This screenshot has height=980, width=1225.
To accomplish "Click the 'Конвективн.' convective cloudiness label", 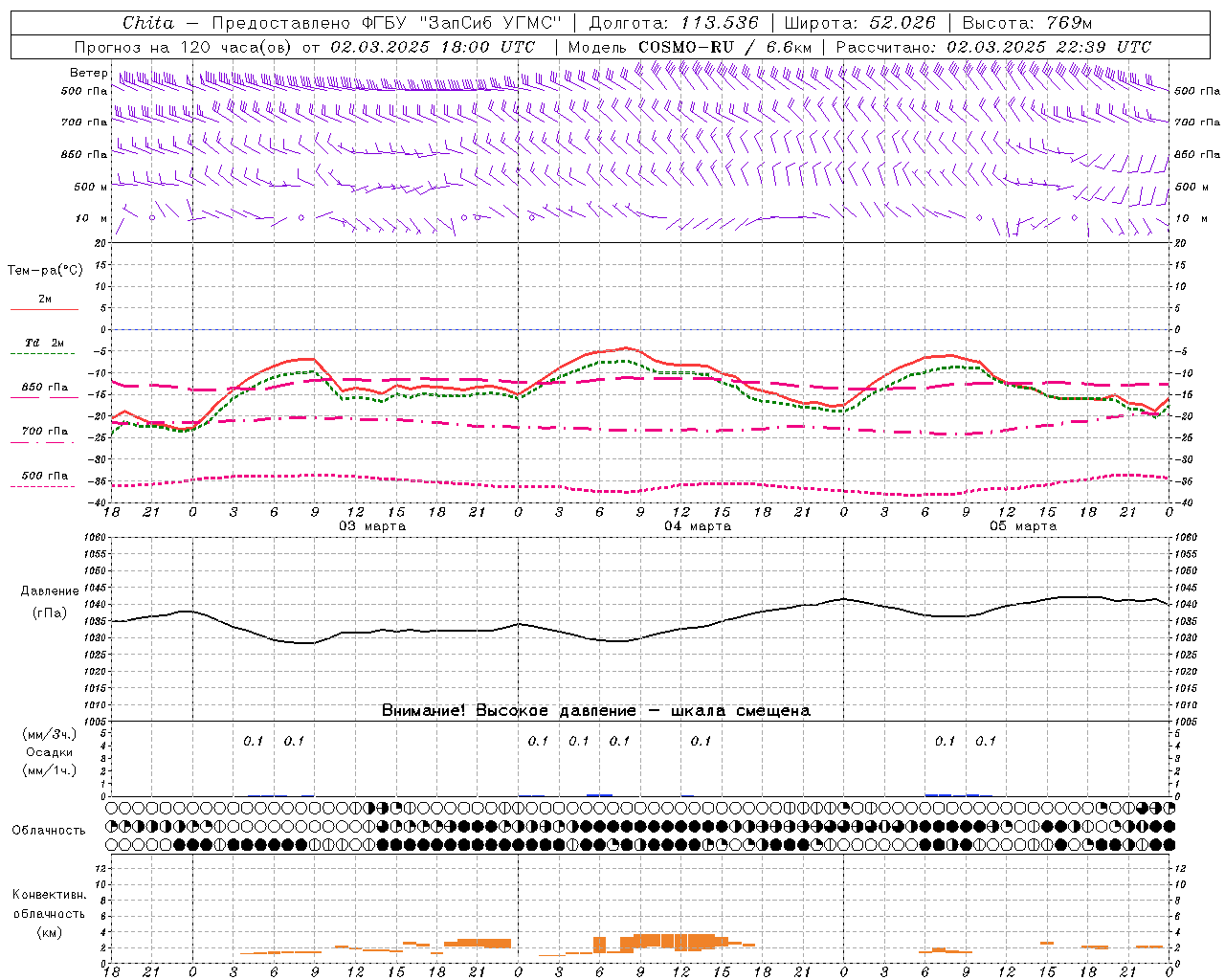I will pyautogui.click(x=49, y=895).
